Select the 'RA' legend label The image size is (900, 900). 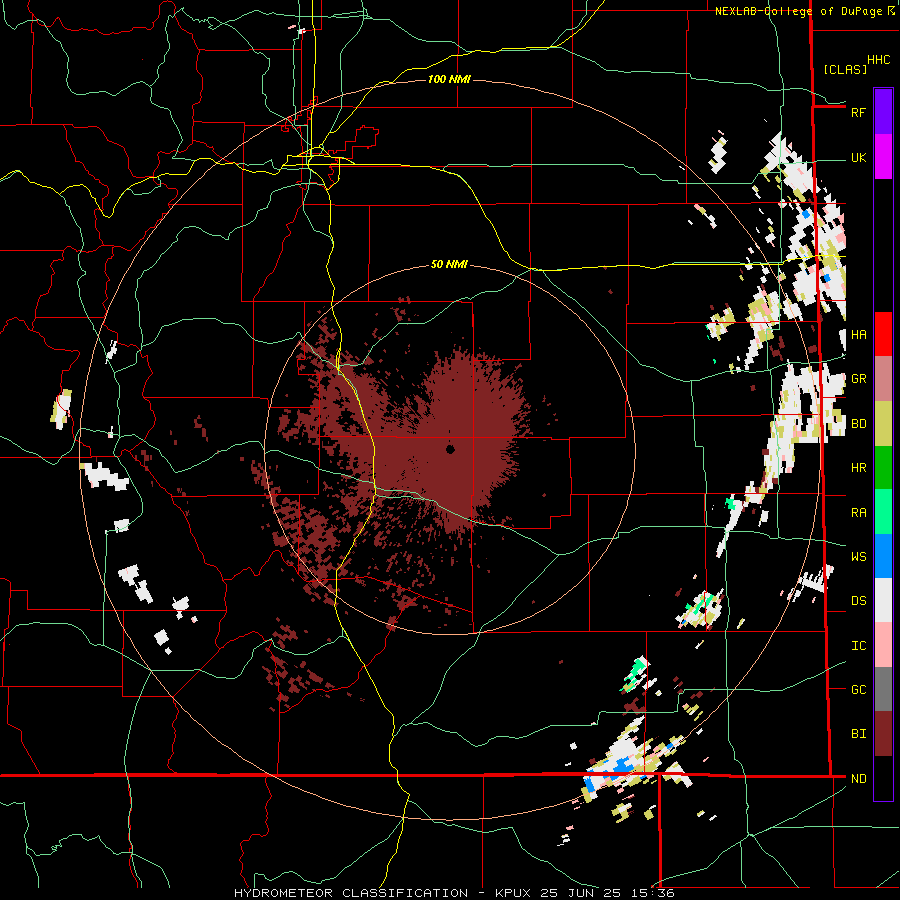pyautogui.click(x=858, y=513)
